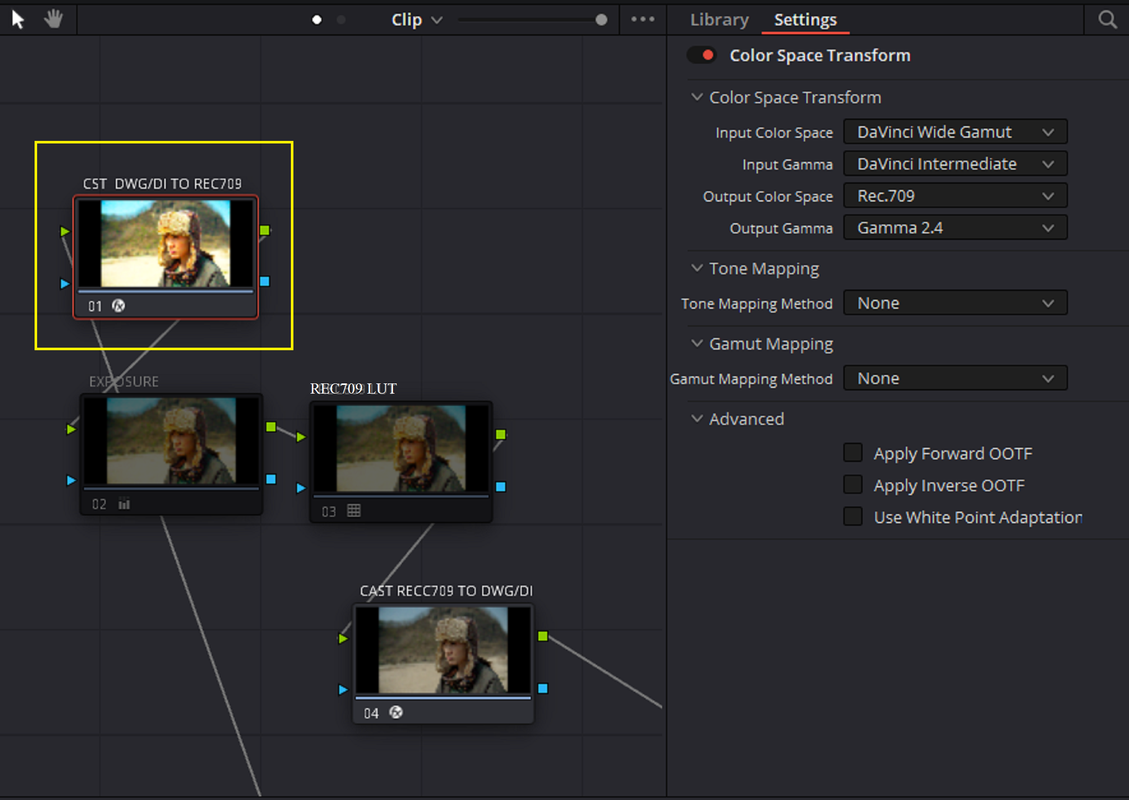
Task: Switch to the Settings tab
Action: coord(805,19)
